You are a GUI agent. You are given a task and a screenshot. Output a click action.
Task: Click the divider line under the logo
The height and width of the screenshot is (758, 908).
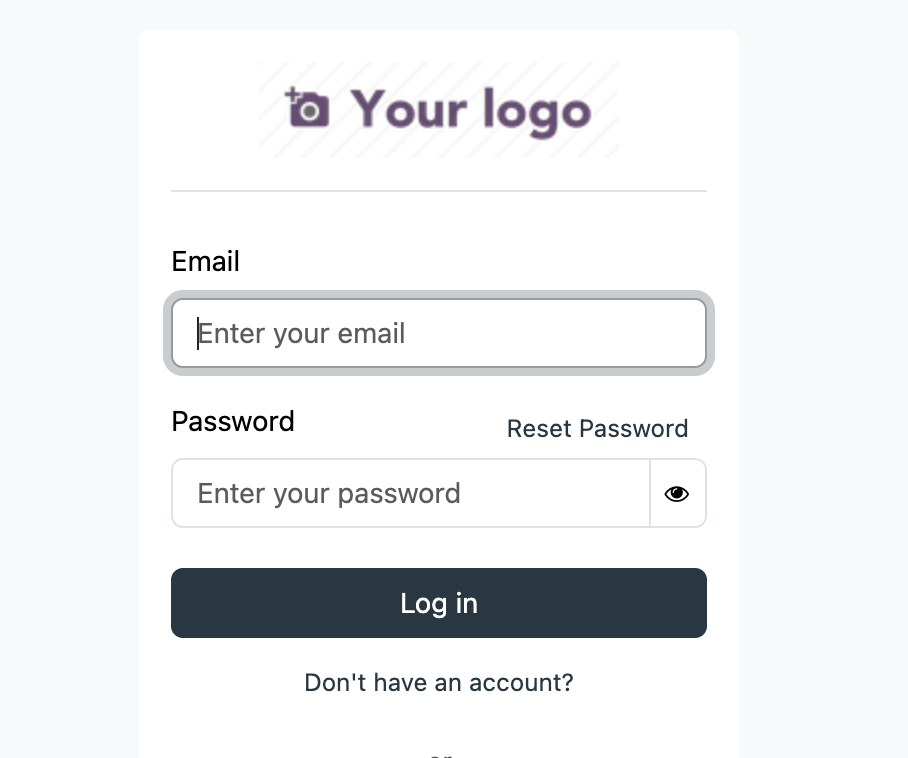[x=439, y=190]
